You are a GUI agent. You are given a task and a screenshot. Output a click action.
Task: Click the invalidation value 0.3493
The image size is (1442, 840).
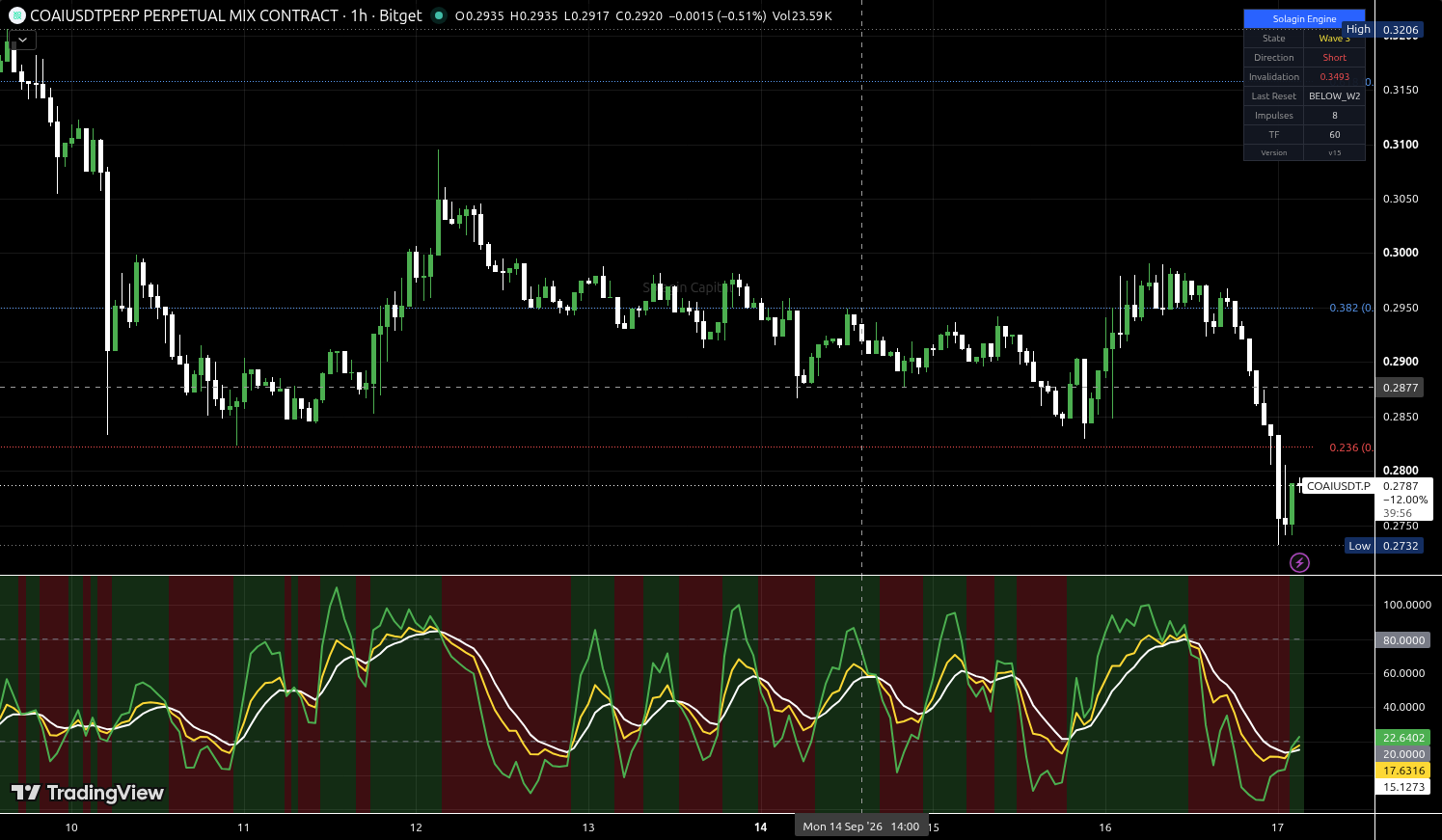click(x=1334, y=77)
